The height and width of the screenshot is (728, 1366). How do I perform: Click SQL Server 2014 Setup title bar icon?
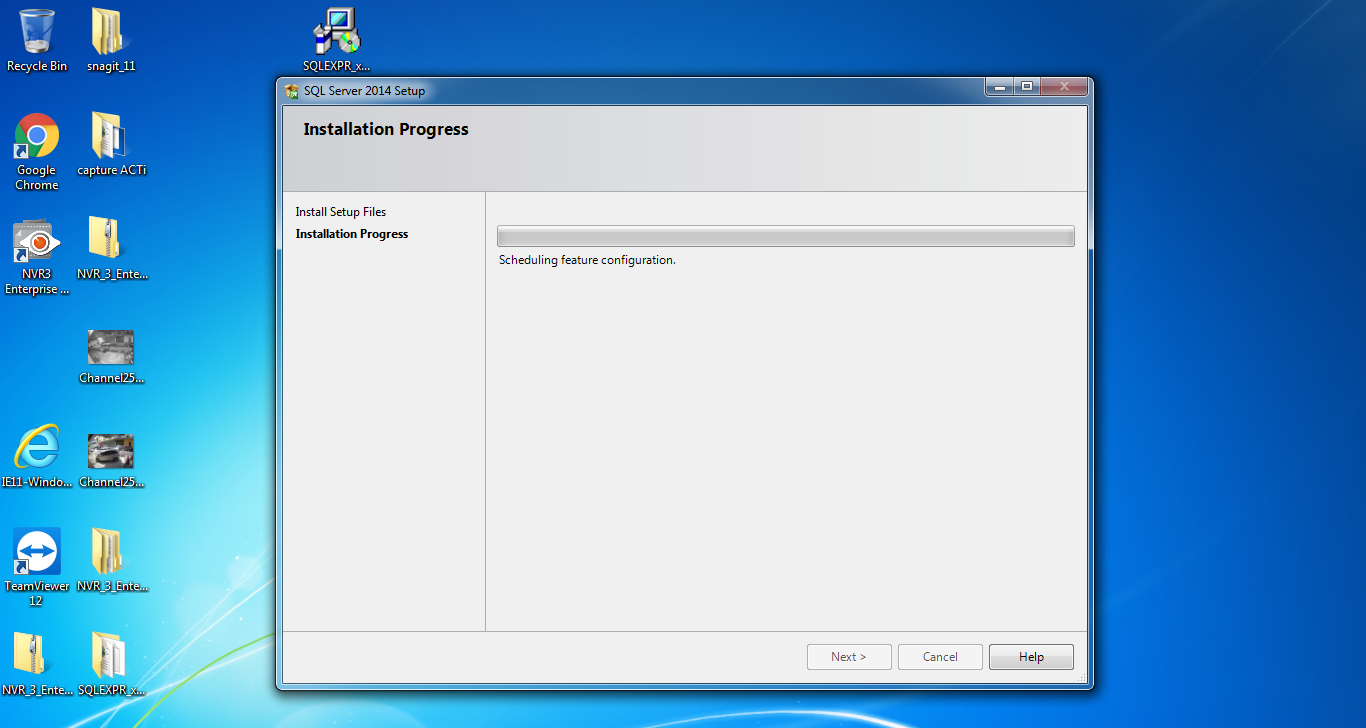click(292, 91)
